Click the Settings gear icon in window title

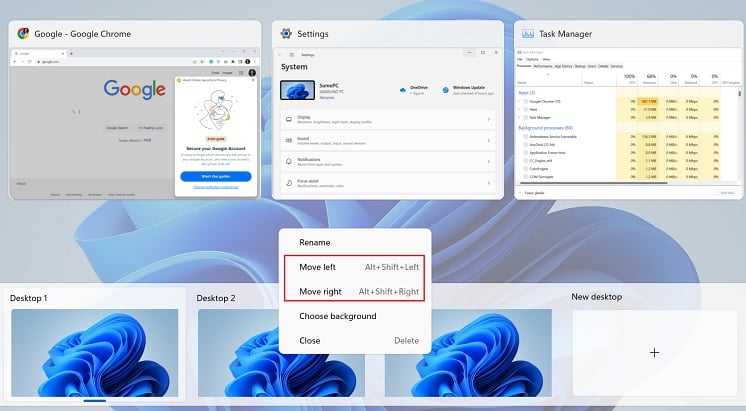point(286,34)
